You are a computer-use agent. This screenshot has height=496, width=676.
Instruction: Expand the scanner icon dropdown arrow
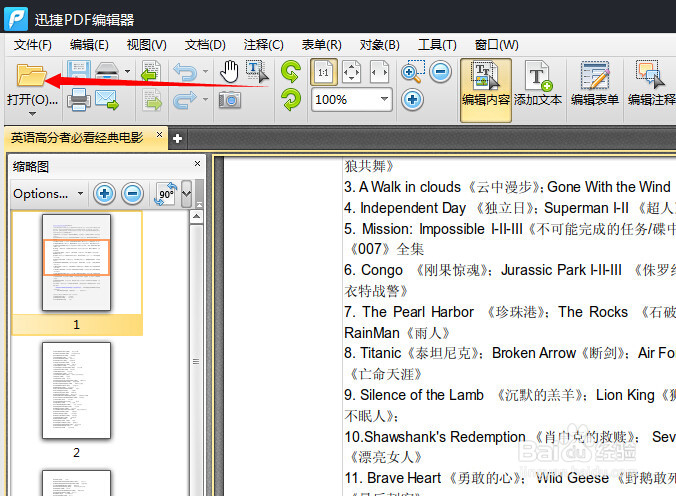click(x=127, y=71)
